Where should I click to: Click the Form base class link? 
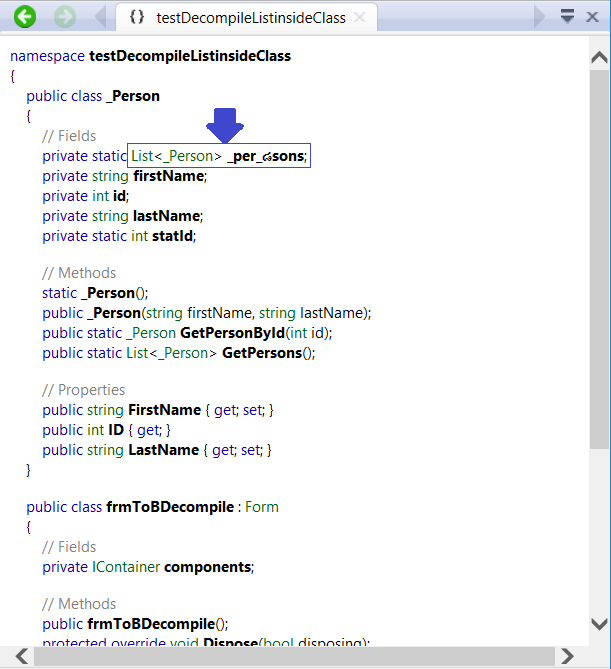[262, 507]
